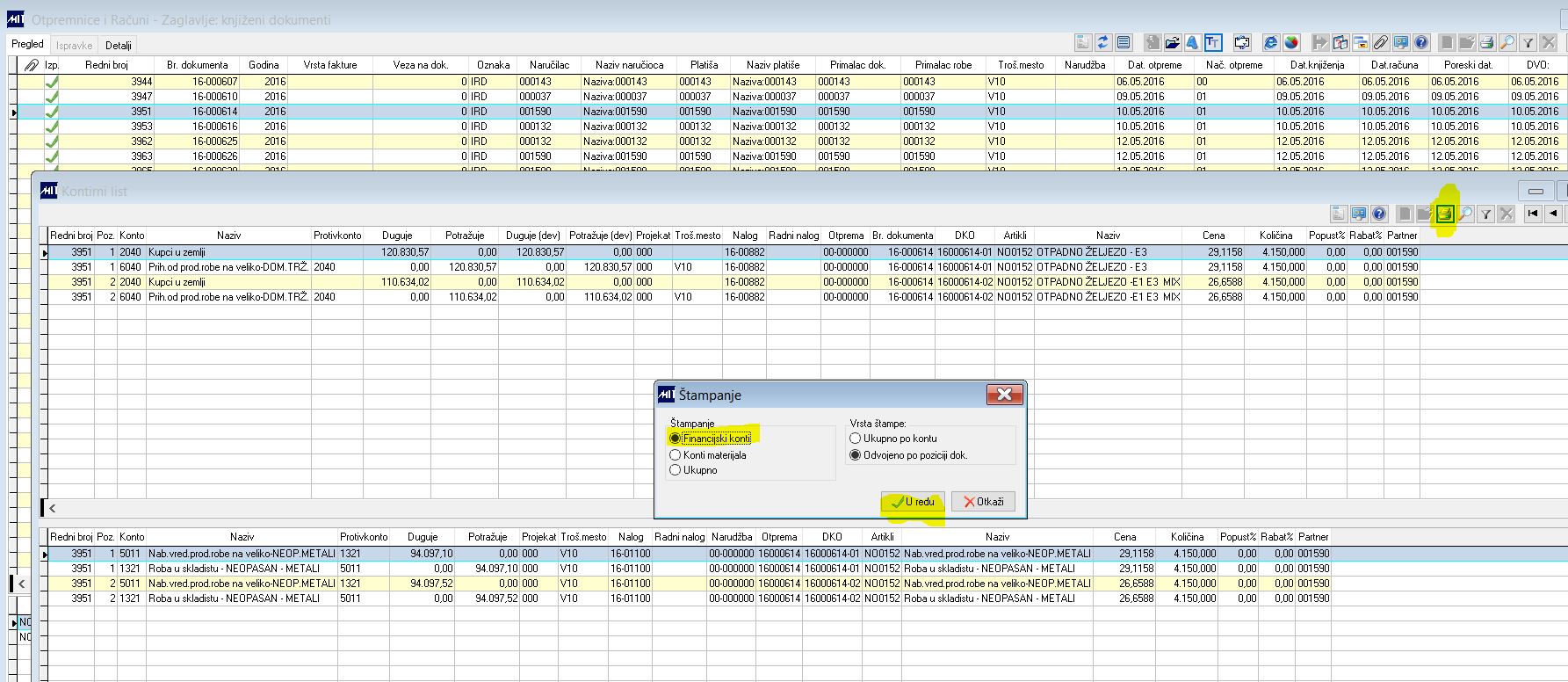Click the paperclip attachment icon in main toolbar

pyautogui.click(x=1381, y=42)
